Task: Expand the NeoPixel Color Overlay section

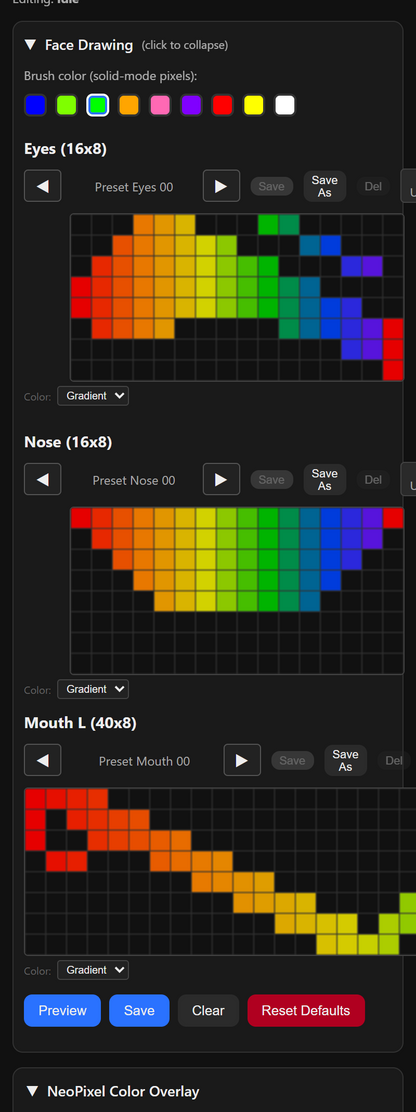Action: pos(113,1091)
